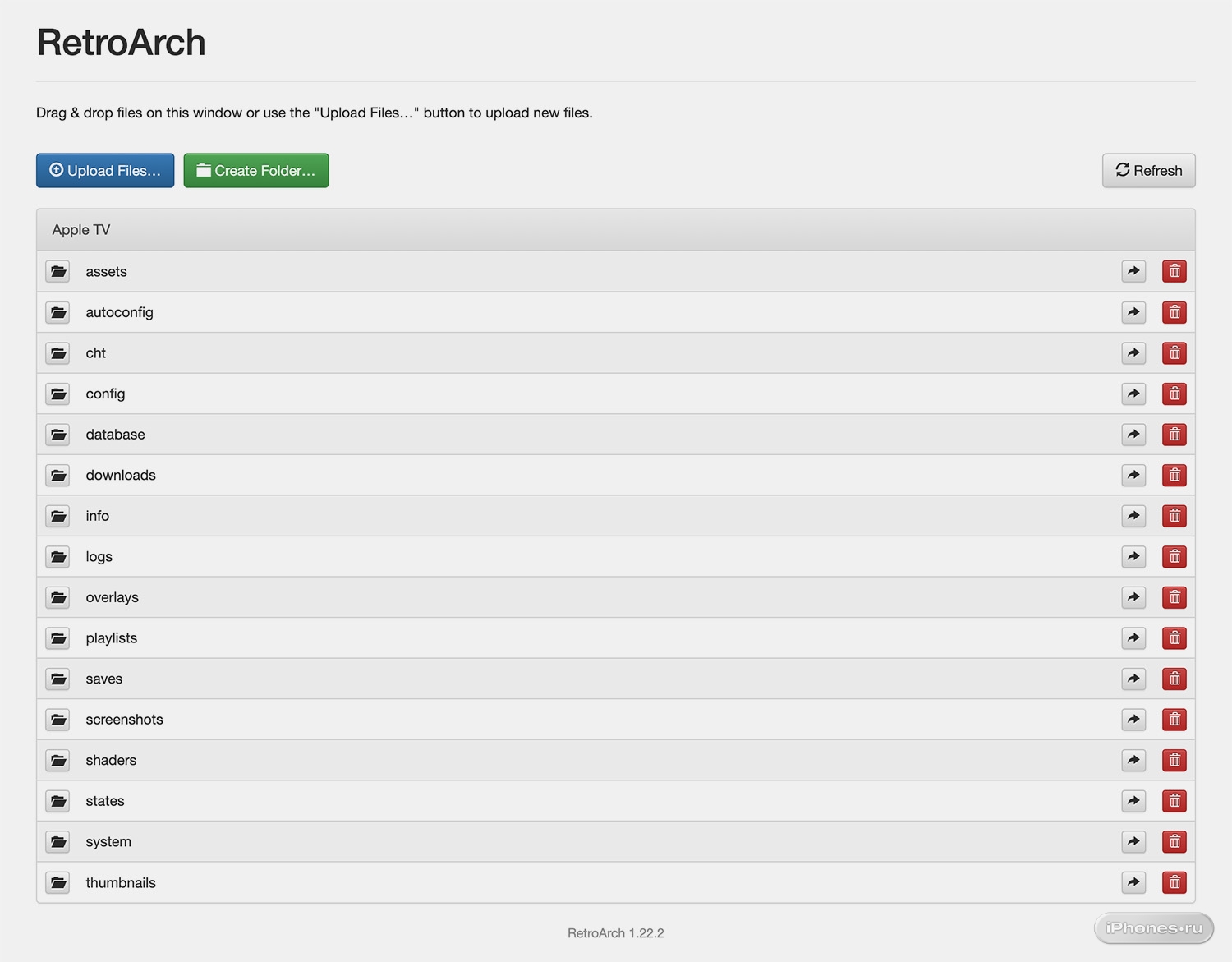
Task: Click move arrow icon for config folder
Action: click(x=1133, y=394)
